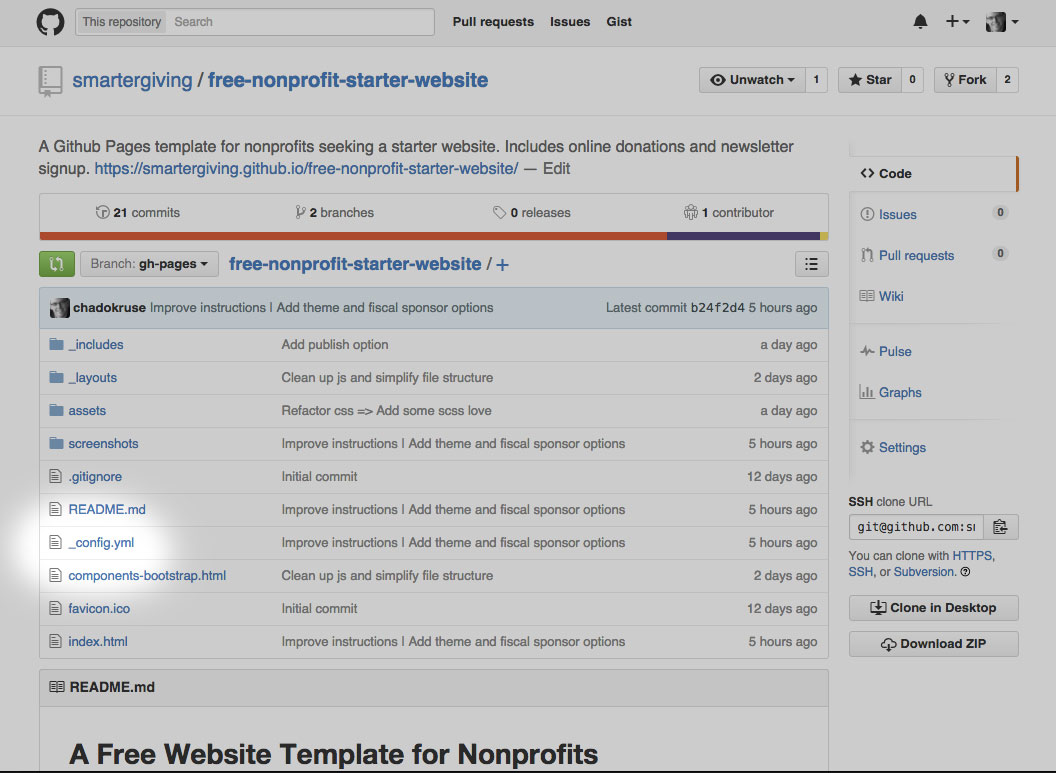1056x773 pixels.
Task: Star this repository
Action: (869, 79)
